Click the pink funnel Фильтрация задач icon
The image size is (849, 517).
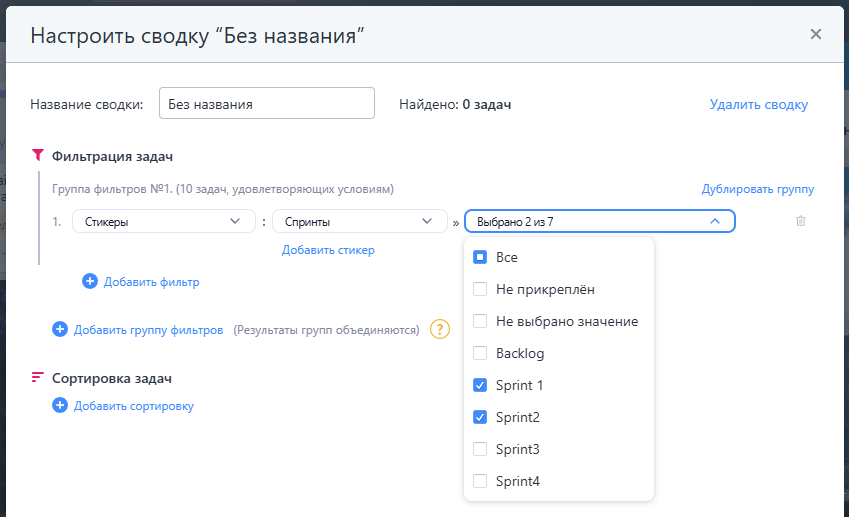[x=38, y=156]
